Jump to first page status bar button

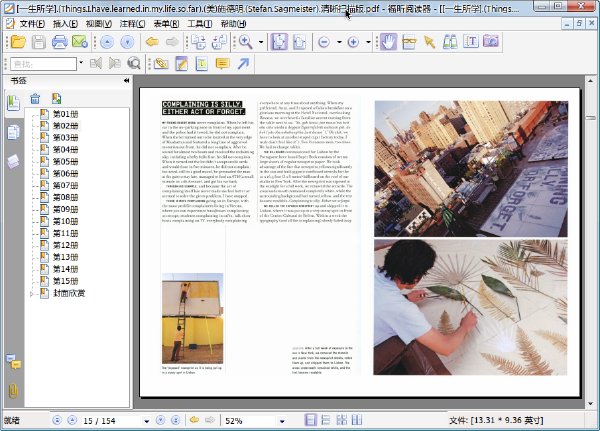(57, 420)
